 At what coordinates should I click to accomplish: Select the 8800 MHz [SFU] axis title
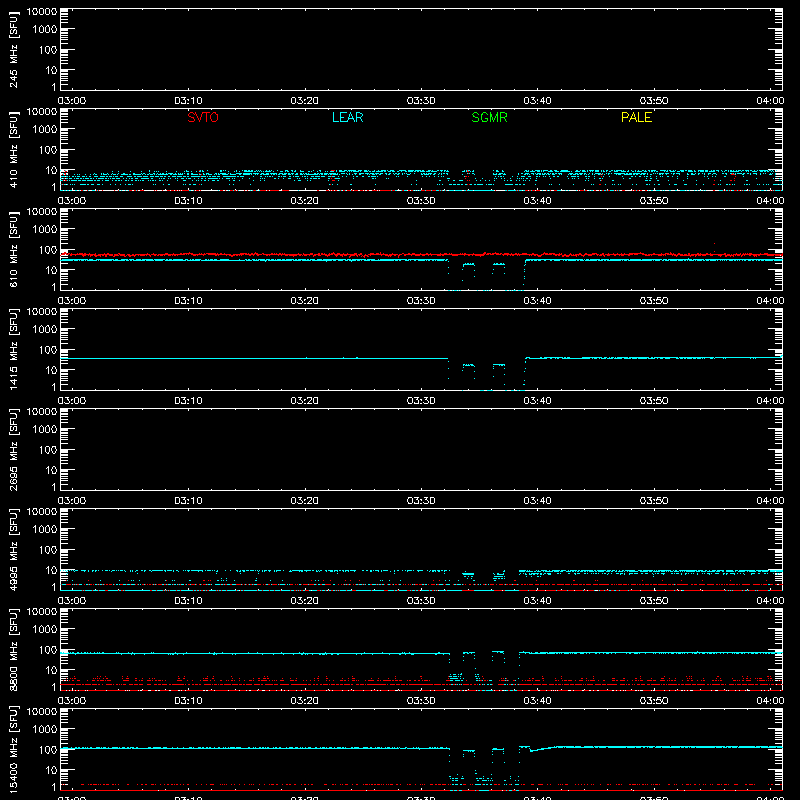click(x=13, y=649)
